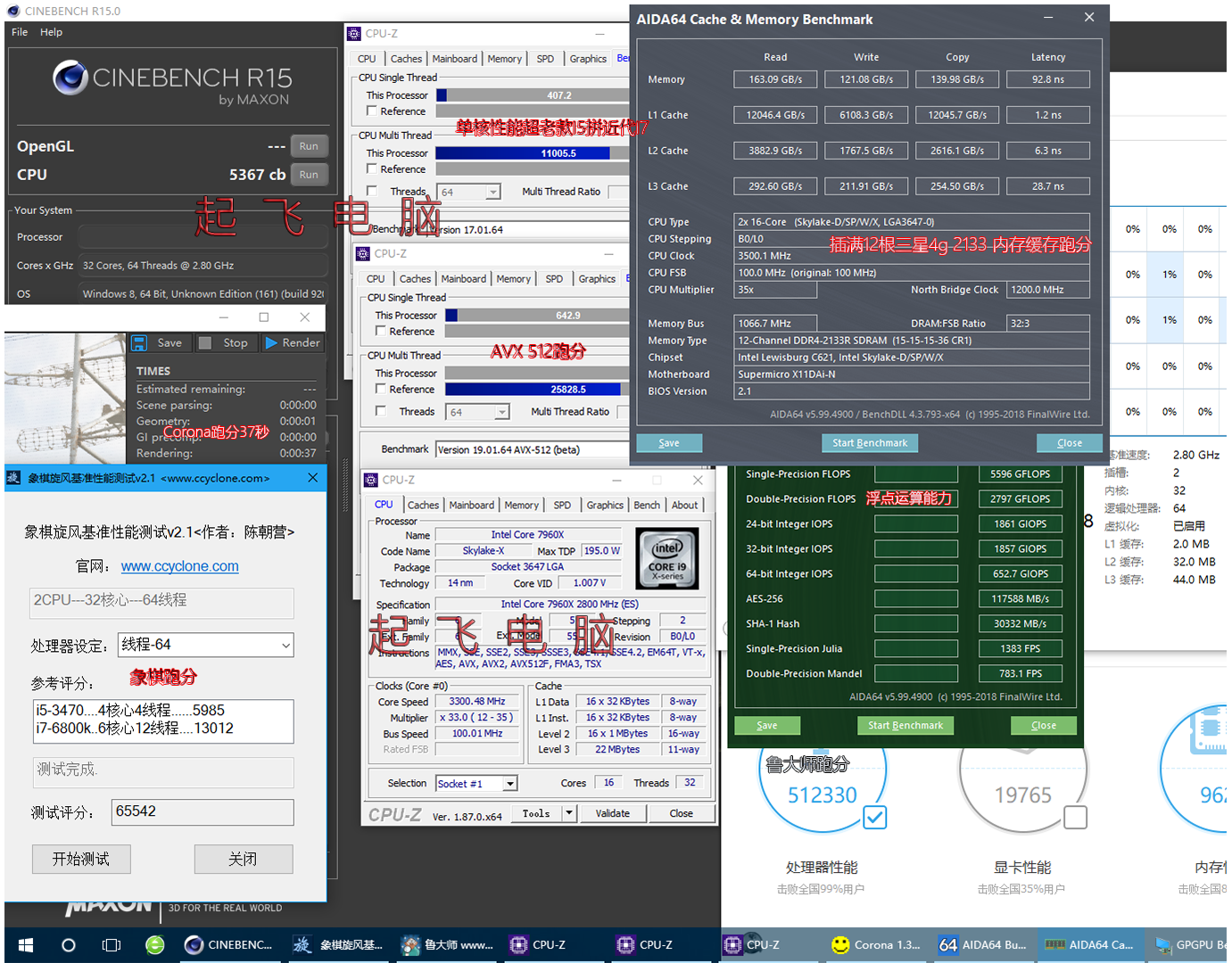Viewport: 1232px width, 963px height.
Task: Click Close in AIDA64 Cache & Memory Benchmark
Action: point(1070,443)
